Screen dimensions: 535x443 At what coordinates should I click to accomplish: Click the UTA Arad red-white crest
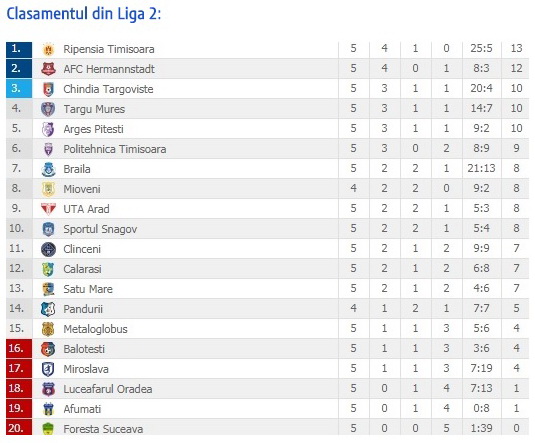48,209
